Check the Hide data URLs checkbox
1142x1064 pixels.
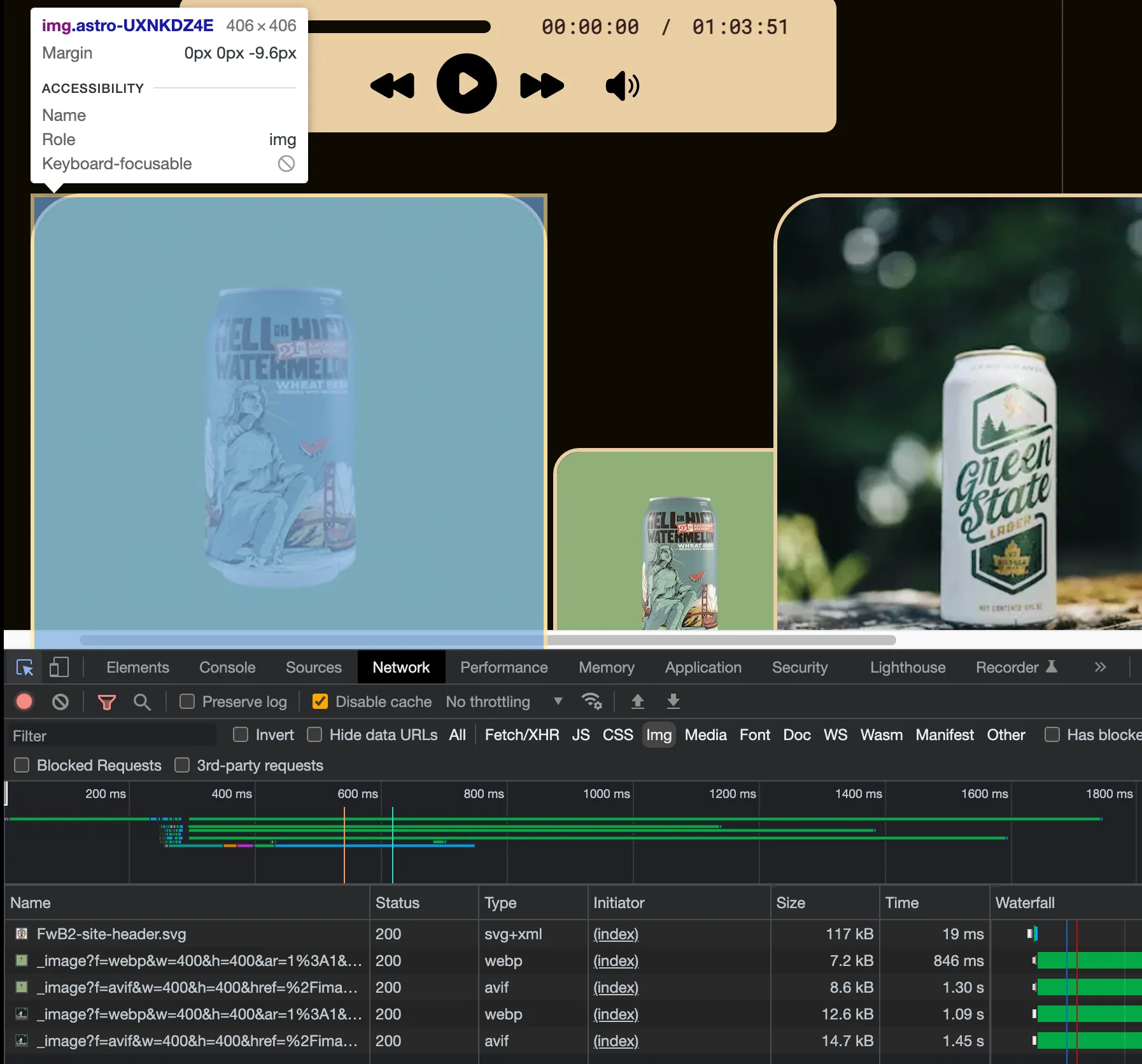pyautogui.click(x=315, y=735)
